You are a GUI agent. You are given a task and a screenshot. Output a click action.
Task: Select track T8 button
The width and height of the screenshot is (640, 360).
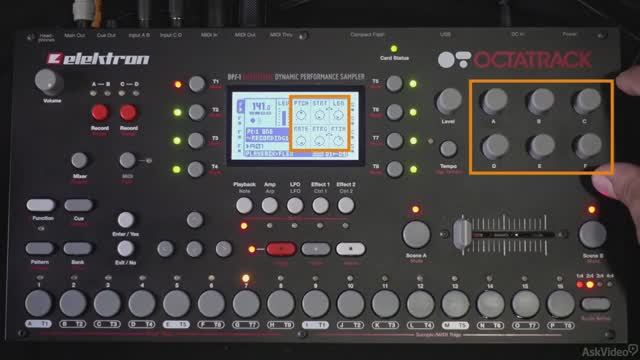(x=394, y=169)
